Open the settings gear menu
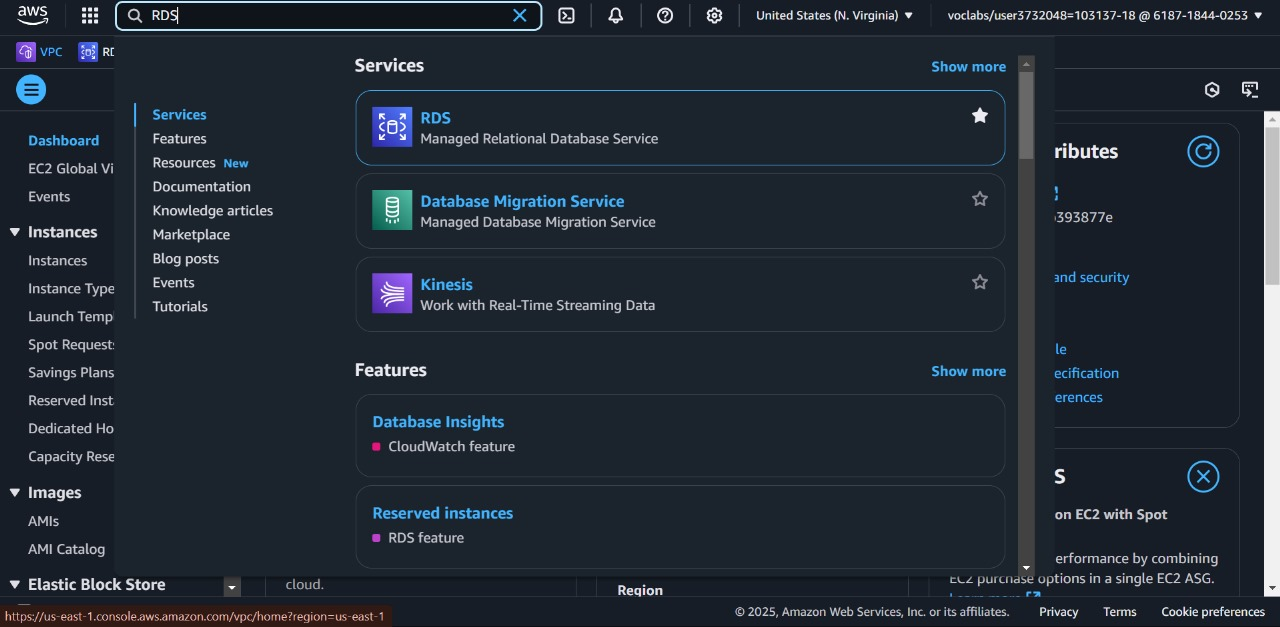 point(714,15)
